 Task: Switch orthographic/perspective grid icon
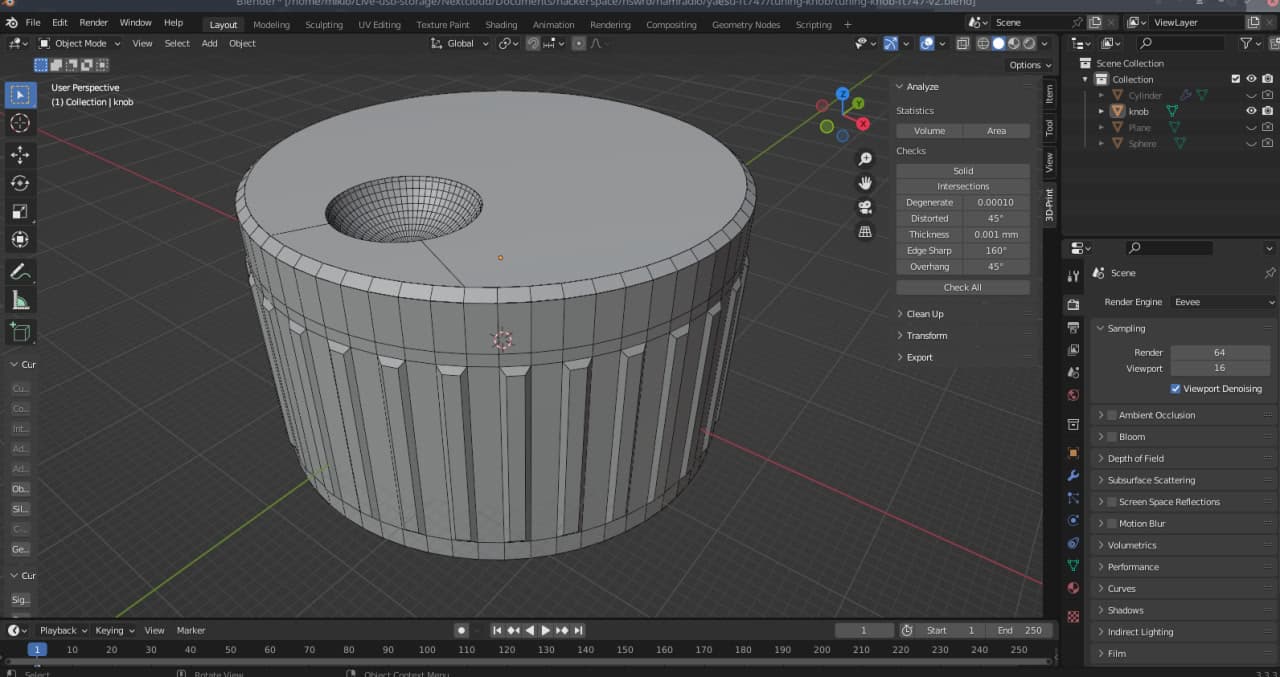pyautogui.click(x=865, y=231)
